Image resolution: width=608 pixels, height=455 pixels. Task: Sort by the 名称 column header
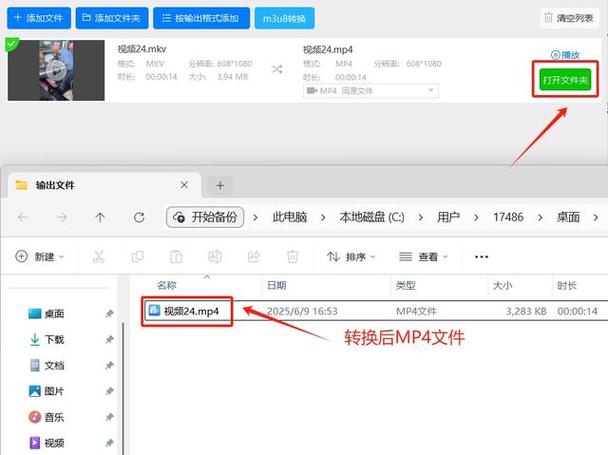(x=166, y=285)
